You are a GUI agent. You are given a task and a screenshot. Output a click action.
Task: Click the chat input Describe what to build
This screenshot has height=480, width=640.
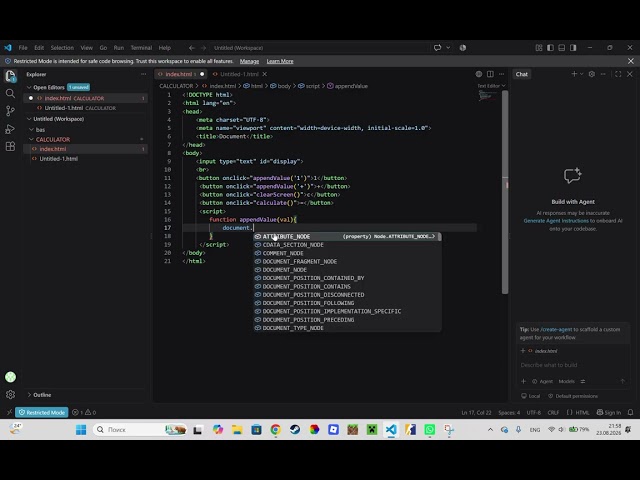[x=571, y=365]
